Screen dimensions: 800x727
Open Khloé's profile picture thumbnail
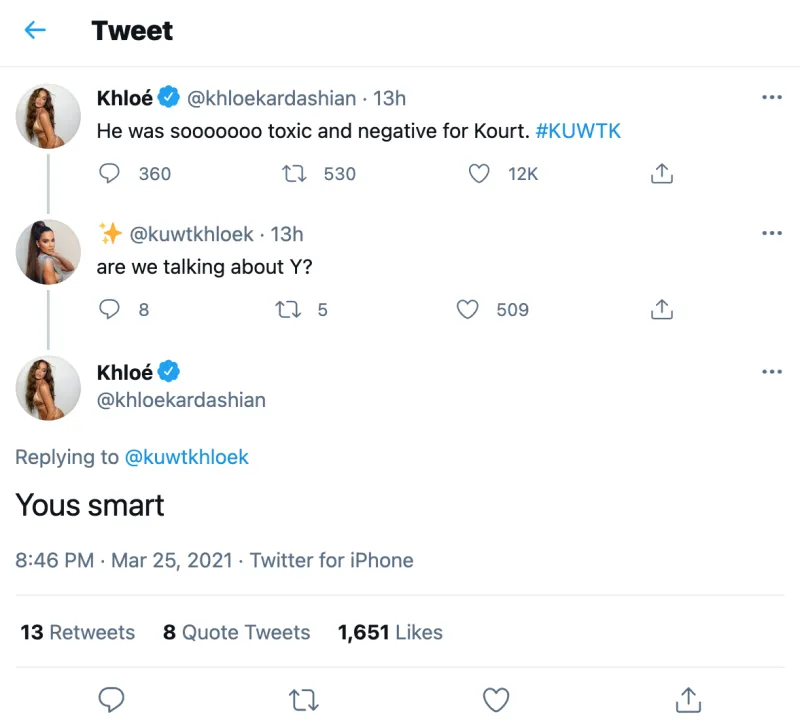(47, 116)
